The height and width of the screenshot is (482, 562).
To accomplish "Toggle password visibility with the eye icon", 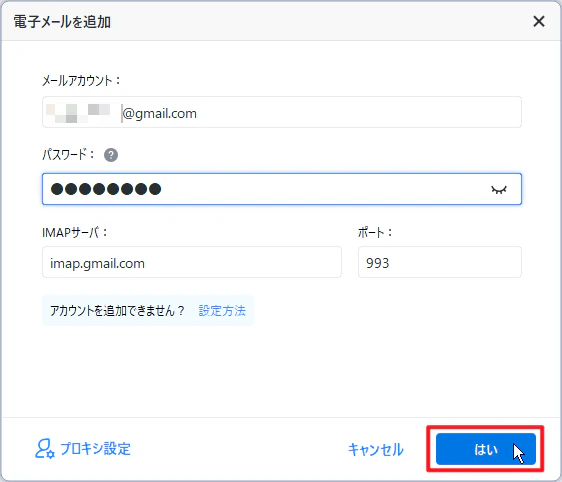I will point(499,190).
